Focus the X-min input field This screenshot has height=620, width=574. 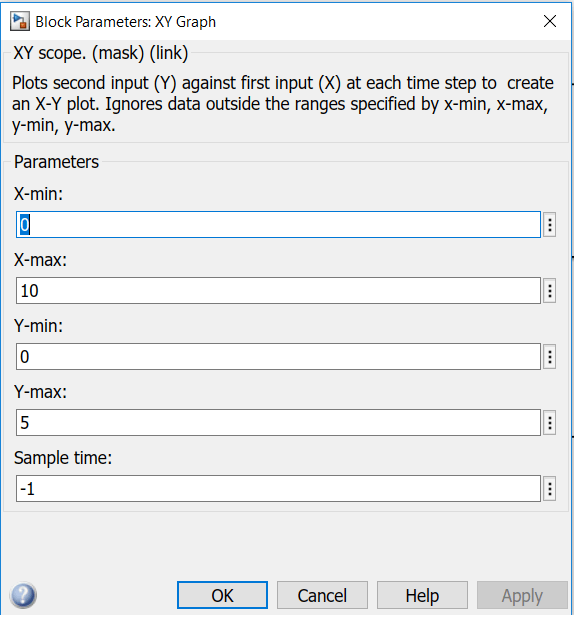278,225
